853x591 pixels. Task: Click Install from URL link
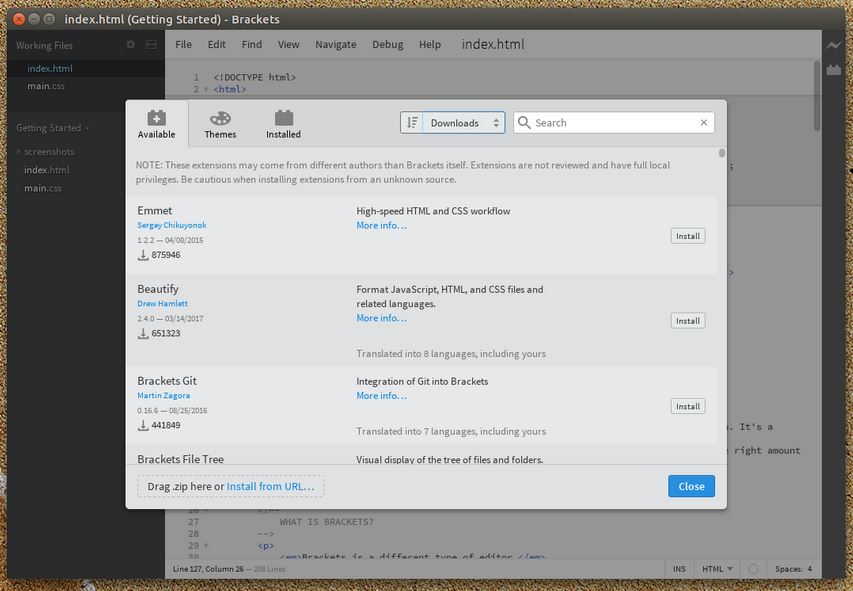[270, 486]
